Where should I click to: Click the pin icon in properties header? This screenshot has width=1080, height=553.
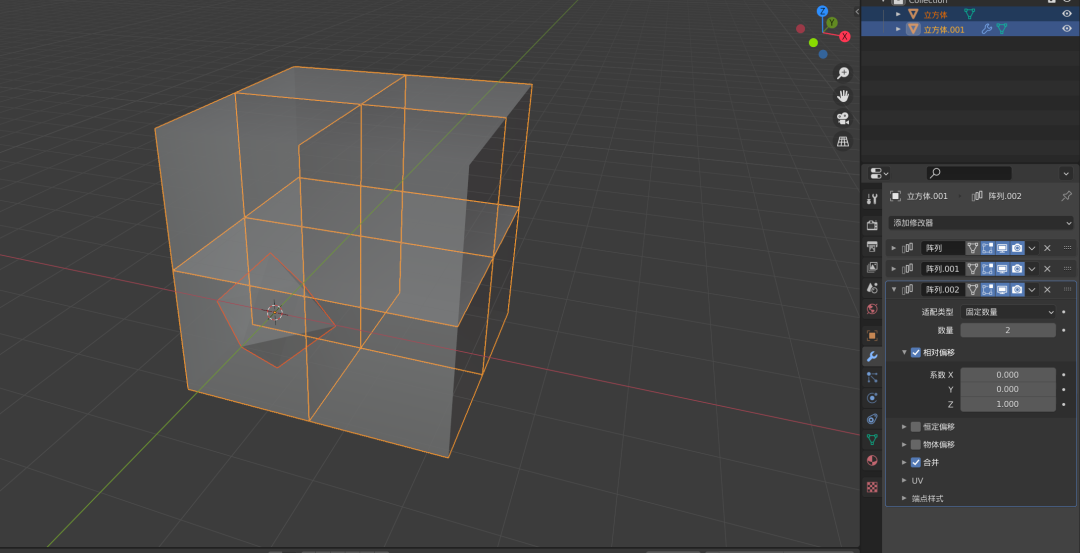tap(1066, 196)
